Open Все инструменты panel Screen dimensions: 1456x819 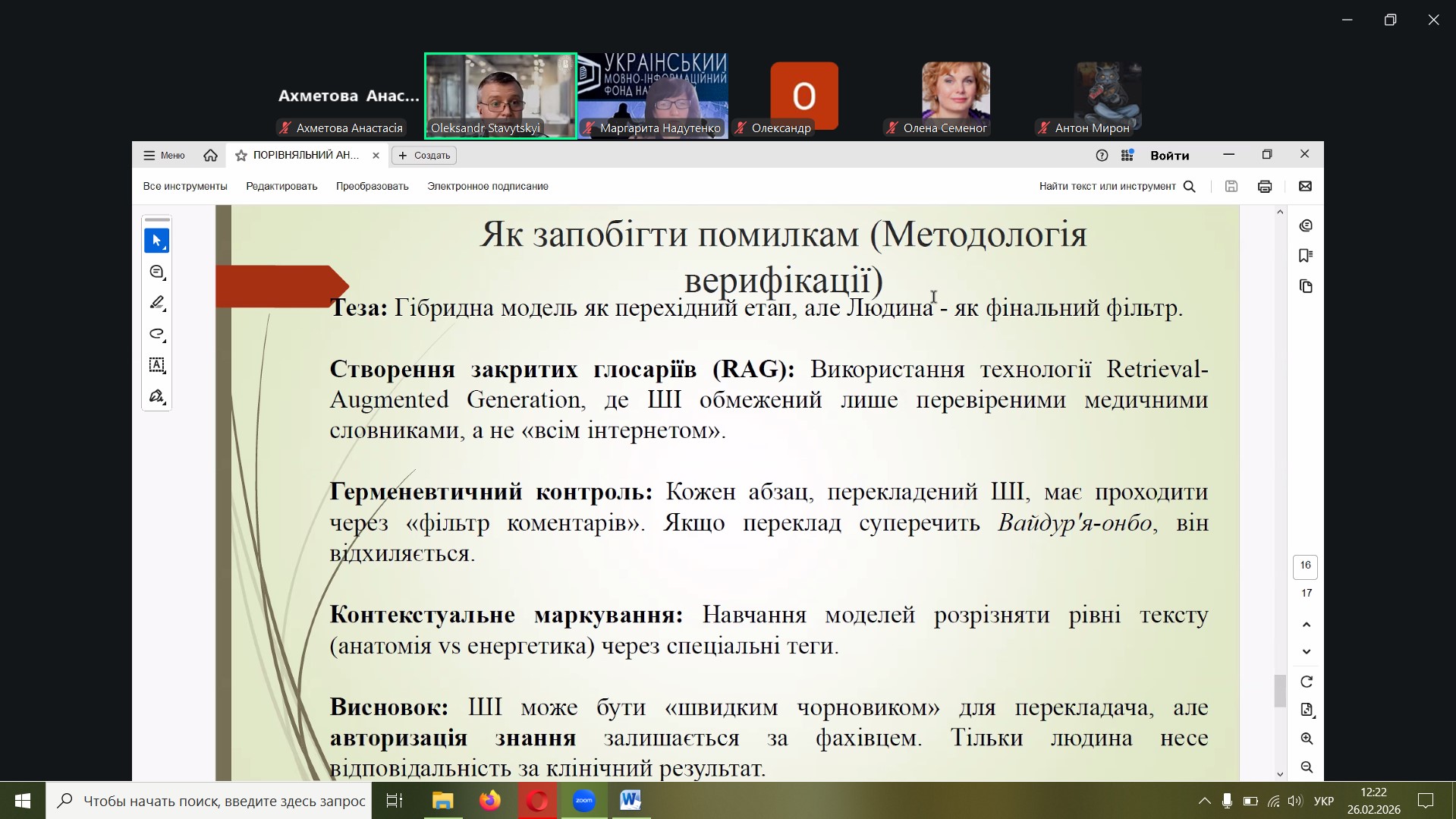click(x=185, y=187)
